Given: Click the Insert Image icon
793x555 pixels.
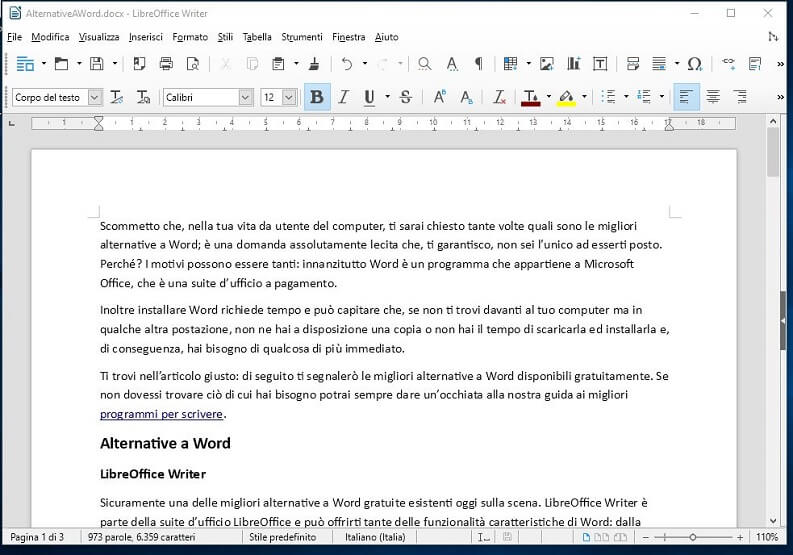Looking at the screenshot, I should (x=547, y=64).
